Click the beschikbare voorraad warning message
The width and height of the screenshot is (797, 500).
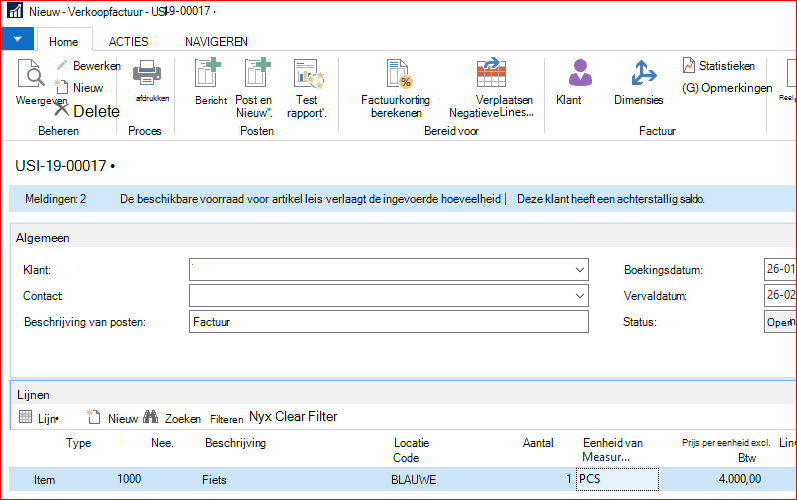310,199
